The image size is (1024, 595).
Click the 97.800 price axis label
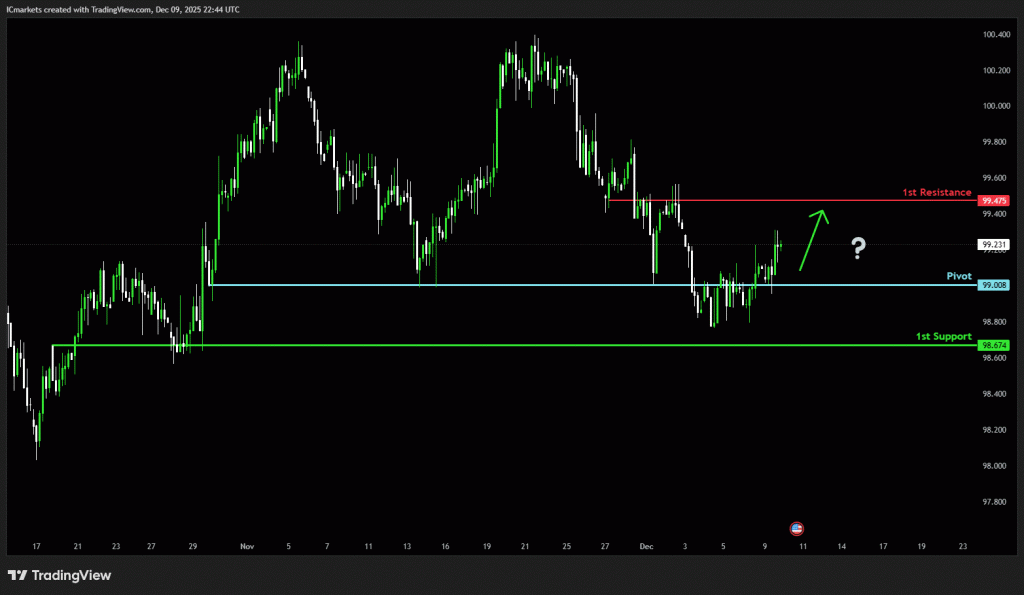click(994, 502)
